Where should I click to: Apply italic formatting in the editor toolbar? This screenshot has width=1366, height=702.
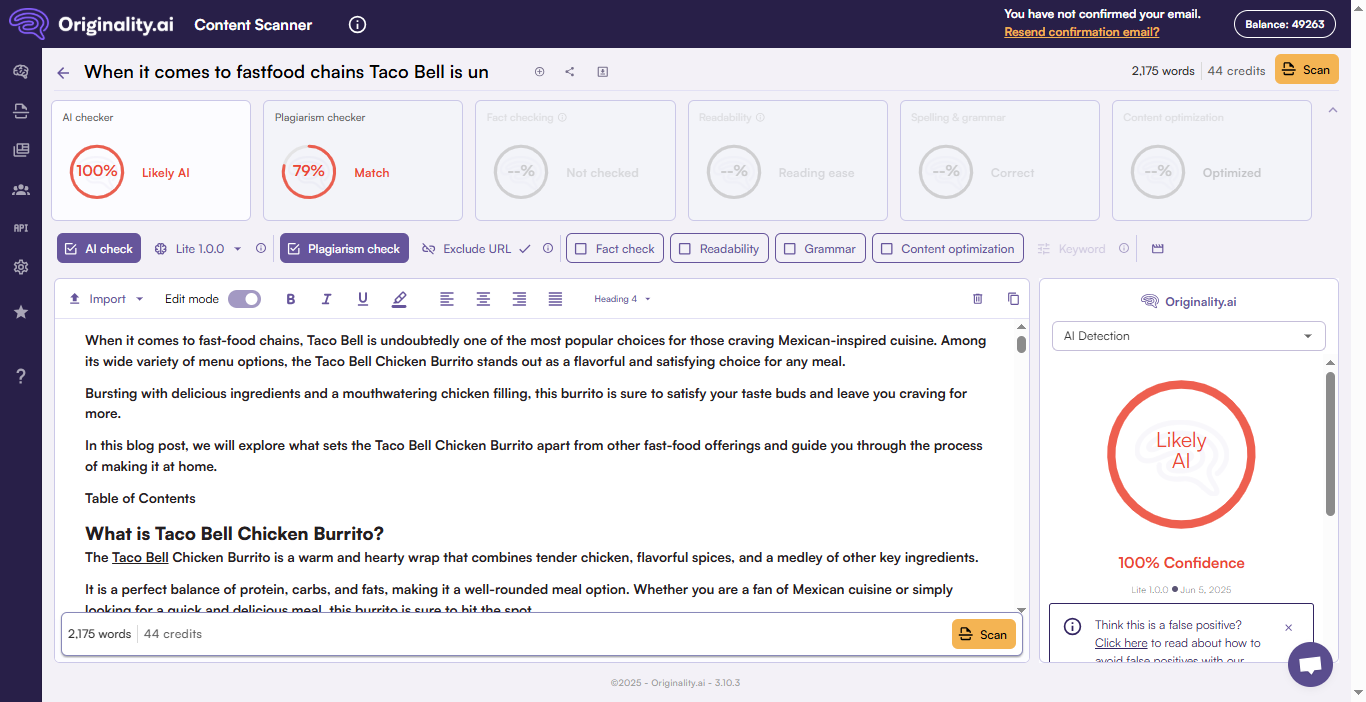coord(326,299)
